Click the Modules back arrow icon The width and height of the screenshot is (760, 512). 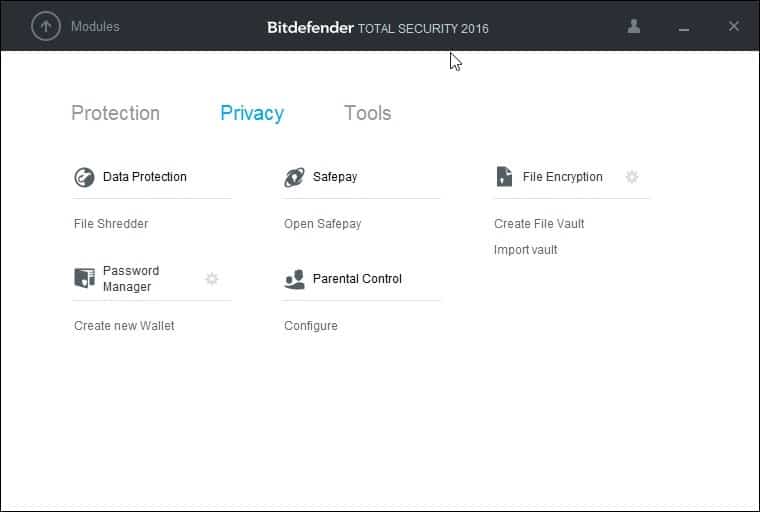coord(46,26)
